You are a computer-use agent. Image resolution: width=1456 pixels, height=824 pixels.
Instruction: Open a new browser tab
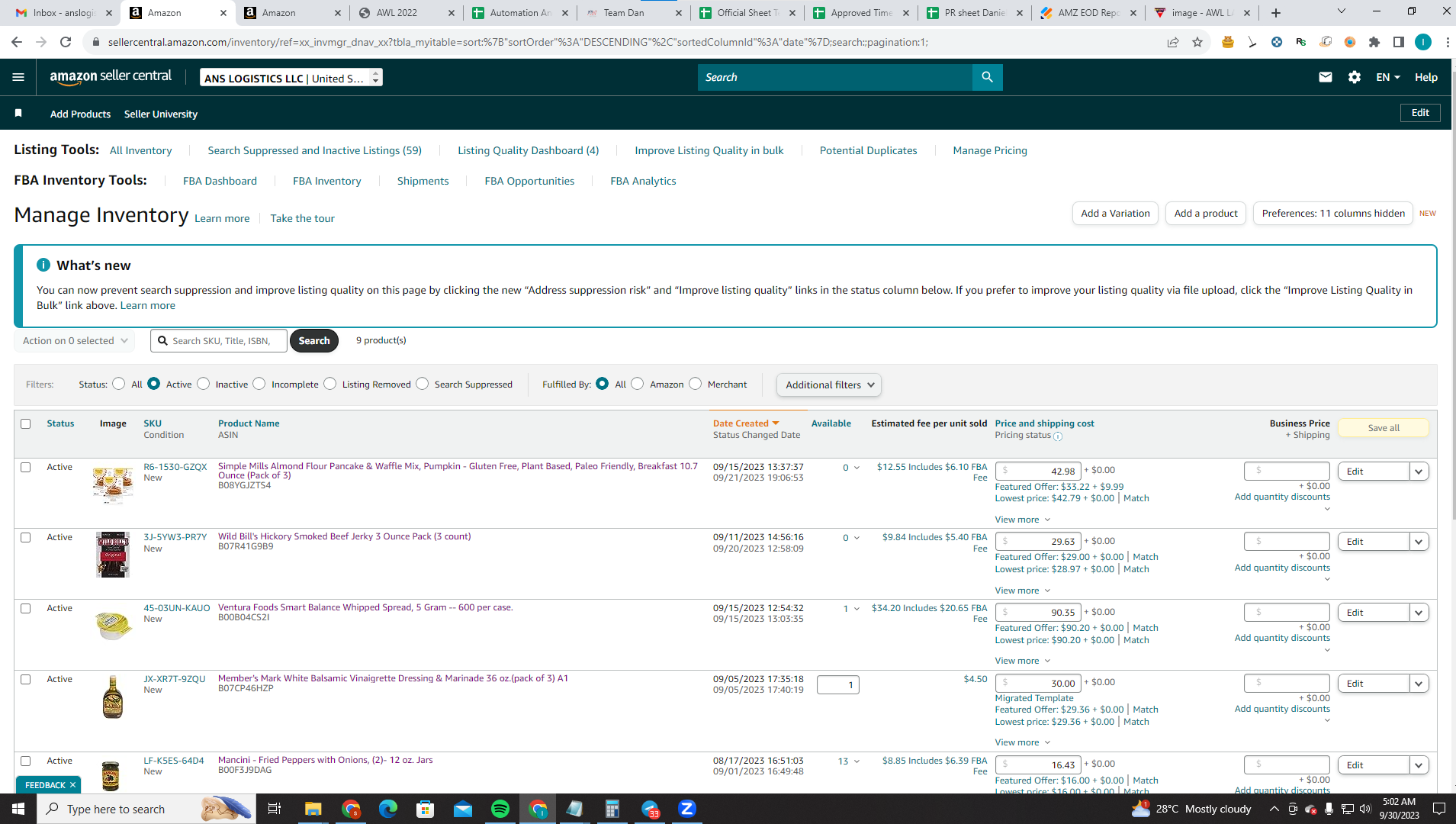tap(1276, 13)
